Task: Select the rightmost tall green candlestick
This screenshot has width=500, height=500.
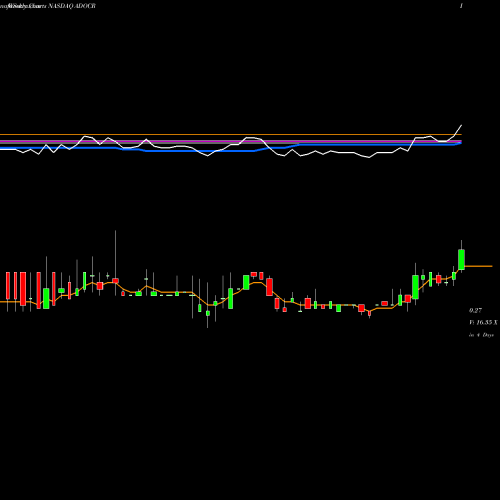Action: point(461,259)
